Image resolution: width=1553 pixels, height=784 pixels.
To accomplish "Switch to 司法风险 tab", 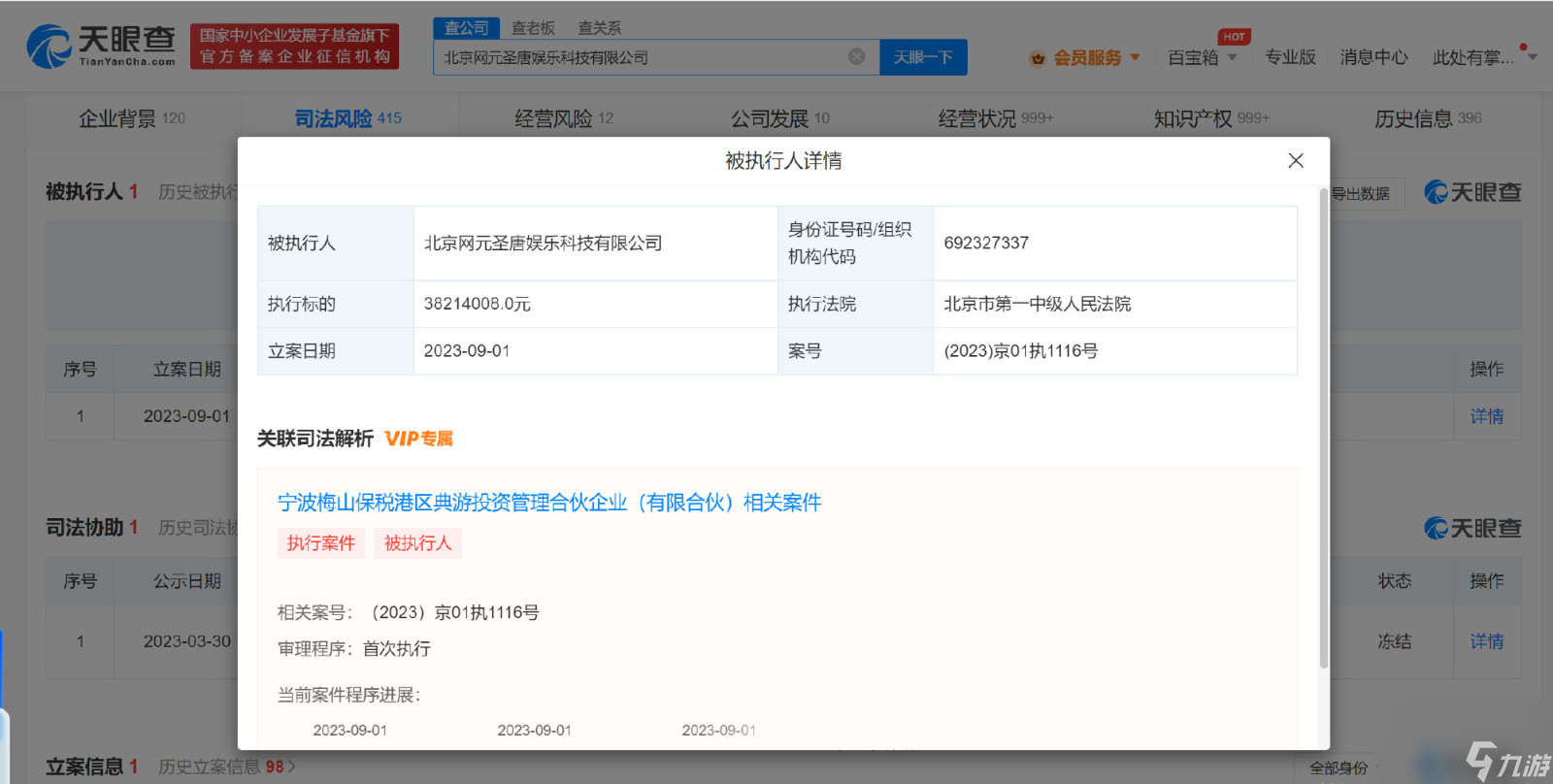I will click(x=347, y=118).
